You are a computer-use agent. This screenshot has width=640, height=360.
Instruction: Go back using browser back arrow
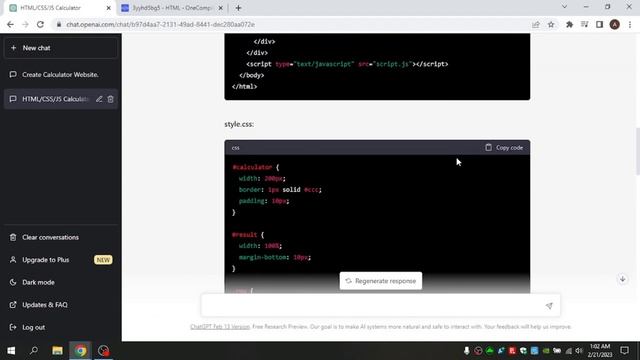click(x=10, y=24)
